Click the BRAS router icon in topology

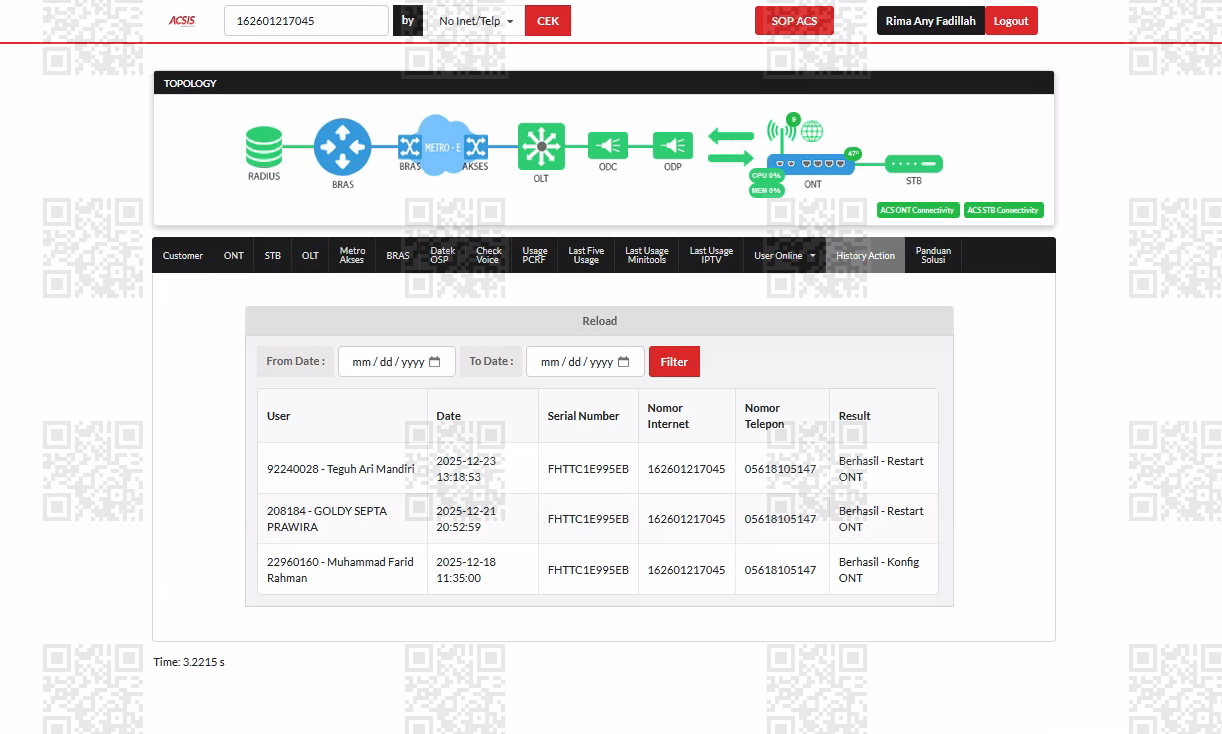pyautogui.click(x=343, y=148)
